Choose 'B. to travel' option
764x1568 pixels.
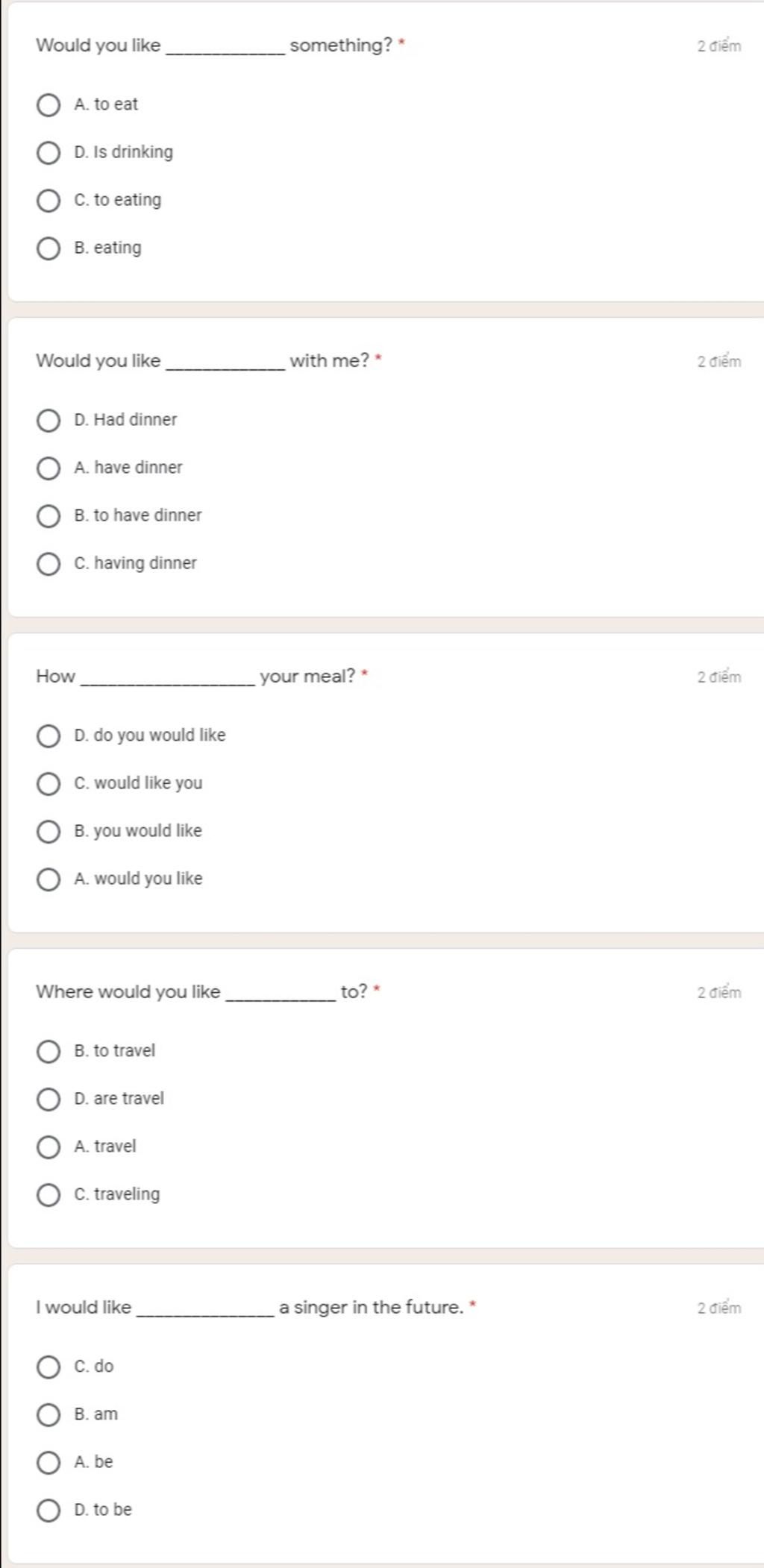pyautogui.click(x=48, y=1052)
